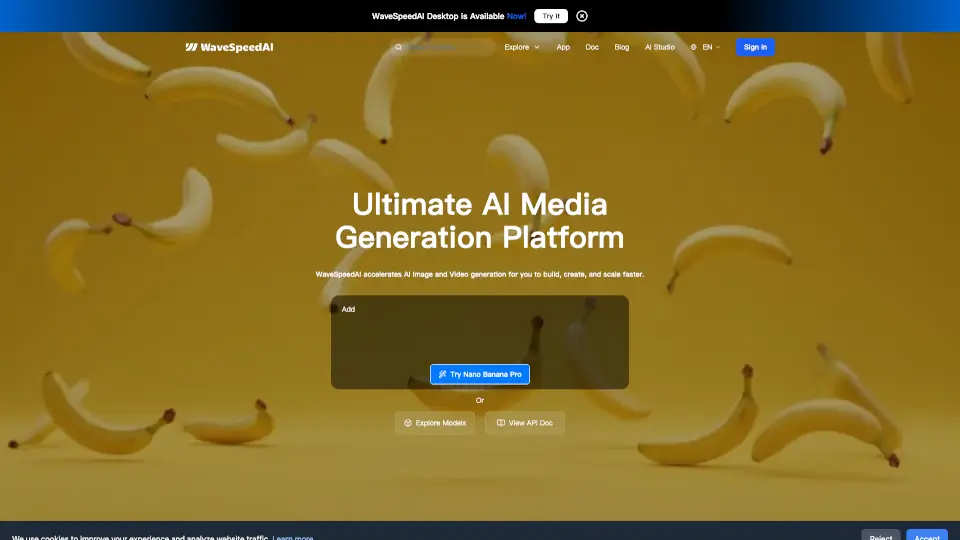
Task: Click the Try Nano Banana Pro button
Action: tap(480, 374)
